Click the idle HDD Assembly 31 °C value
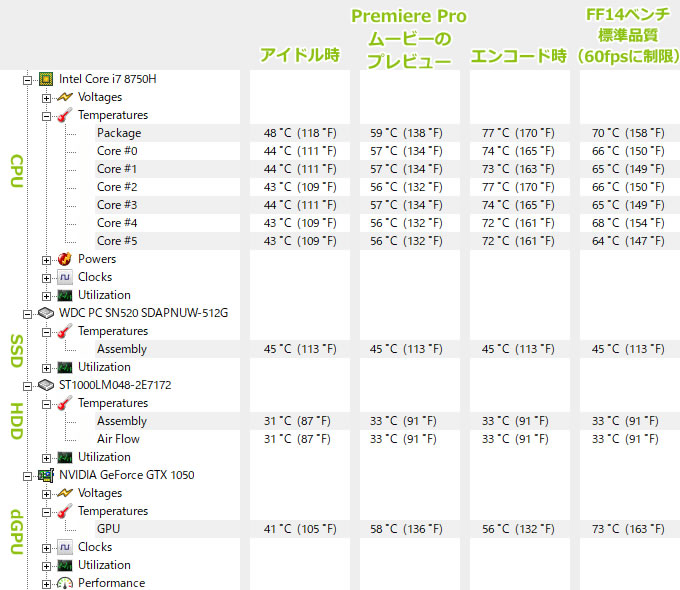Screen dimensions: 680x590 coord(297,421)
